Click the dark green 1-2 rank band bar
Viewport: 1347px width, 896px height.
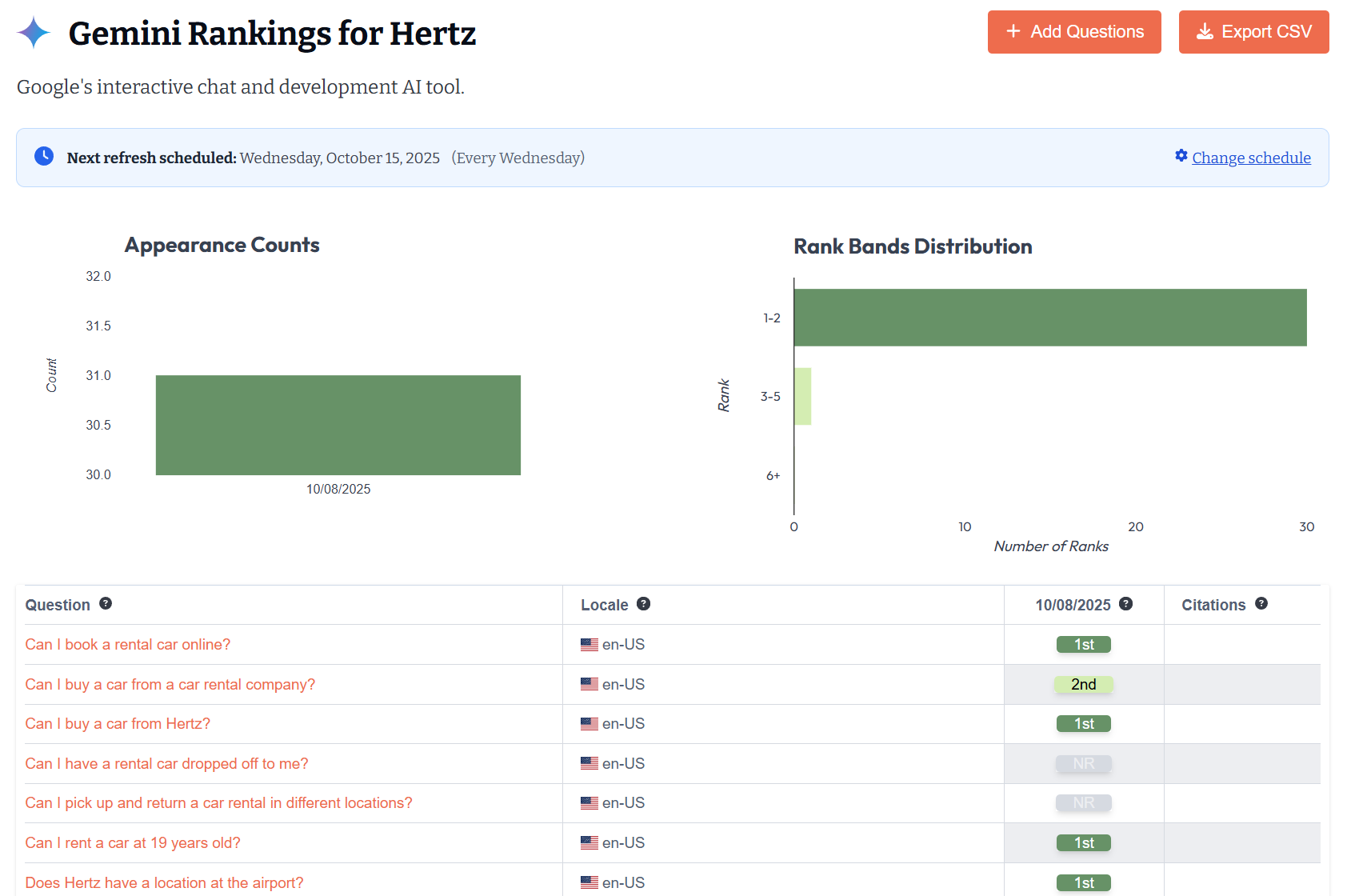point(1049,318)
